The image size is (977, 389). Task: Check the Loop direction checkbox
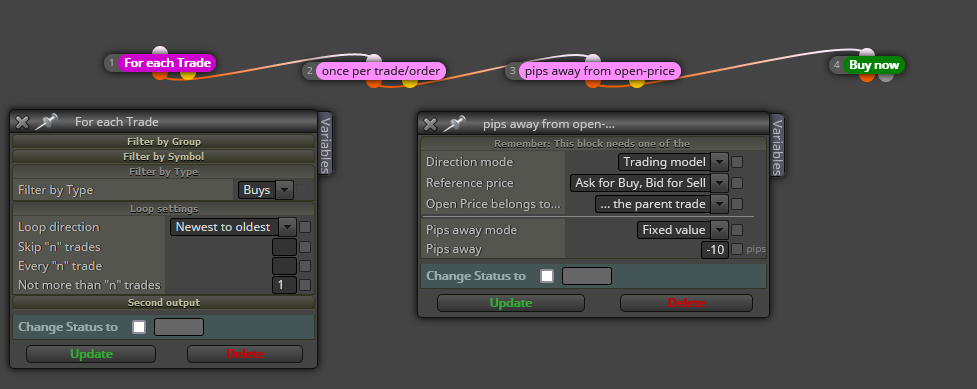click(305, 227)
